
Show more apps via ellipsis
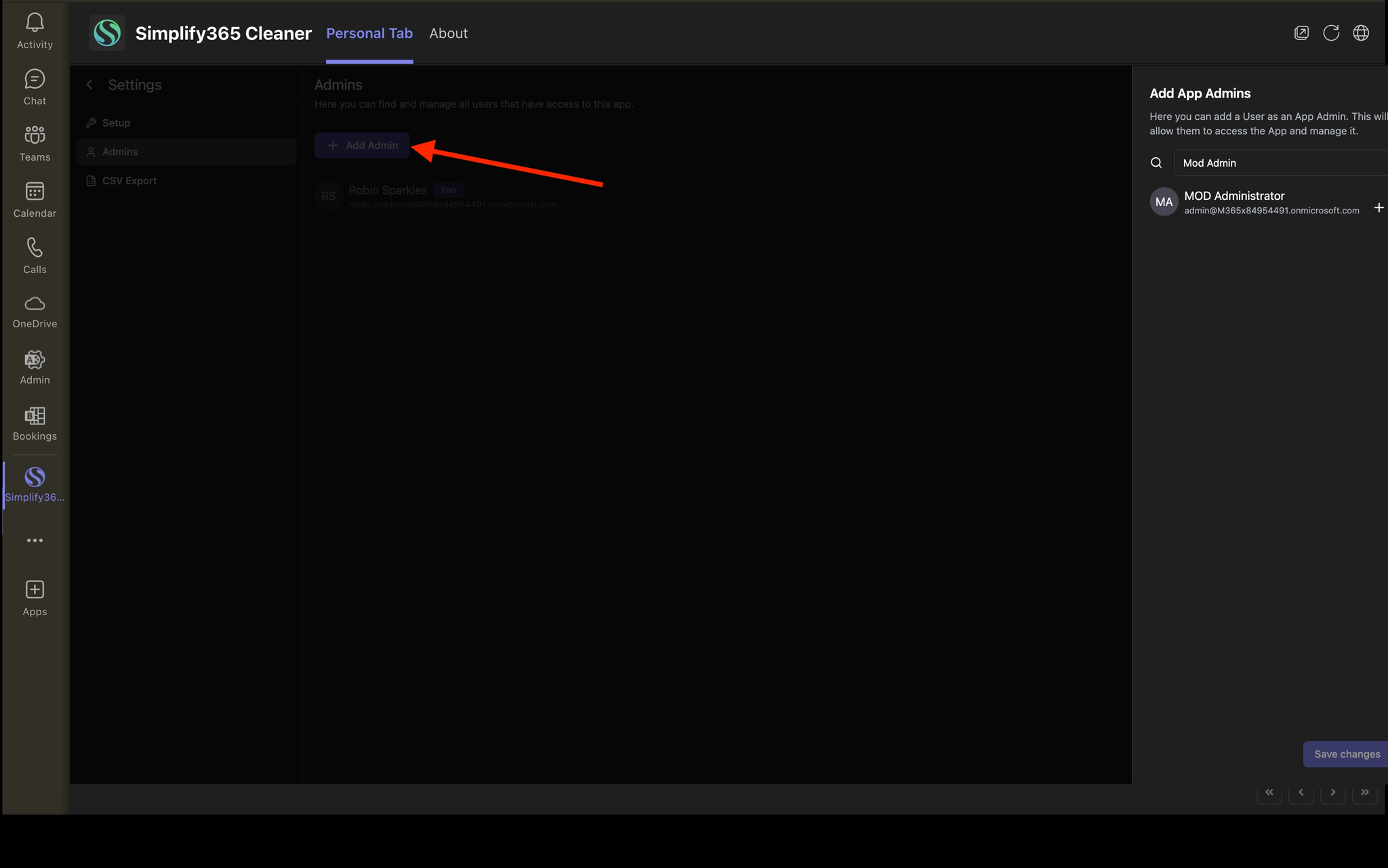click(x=35, y=540)
